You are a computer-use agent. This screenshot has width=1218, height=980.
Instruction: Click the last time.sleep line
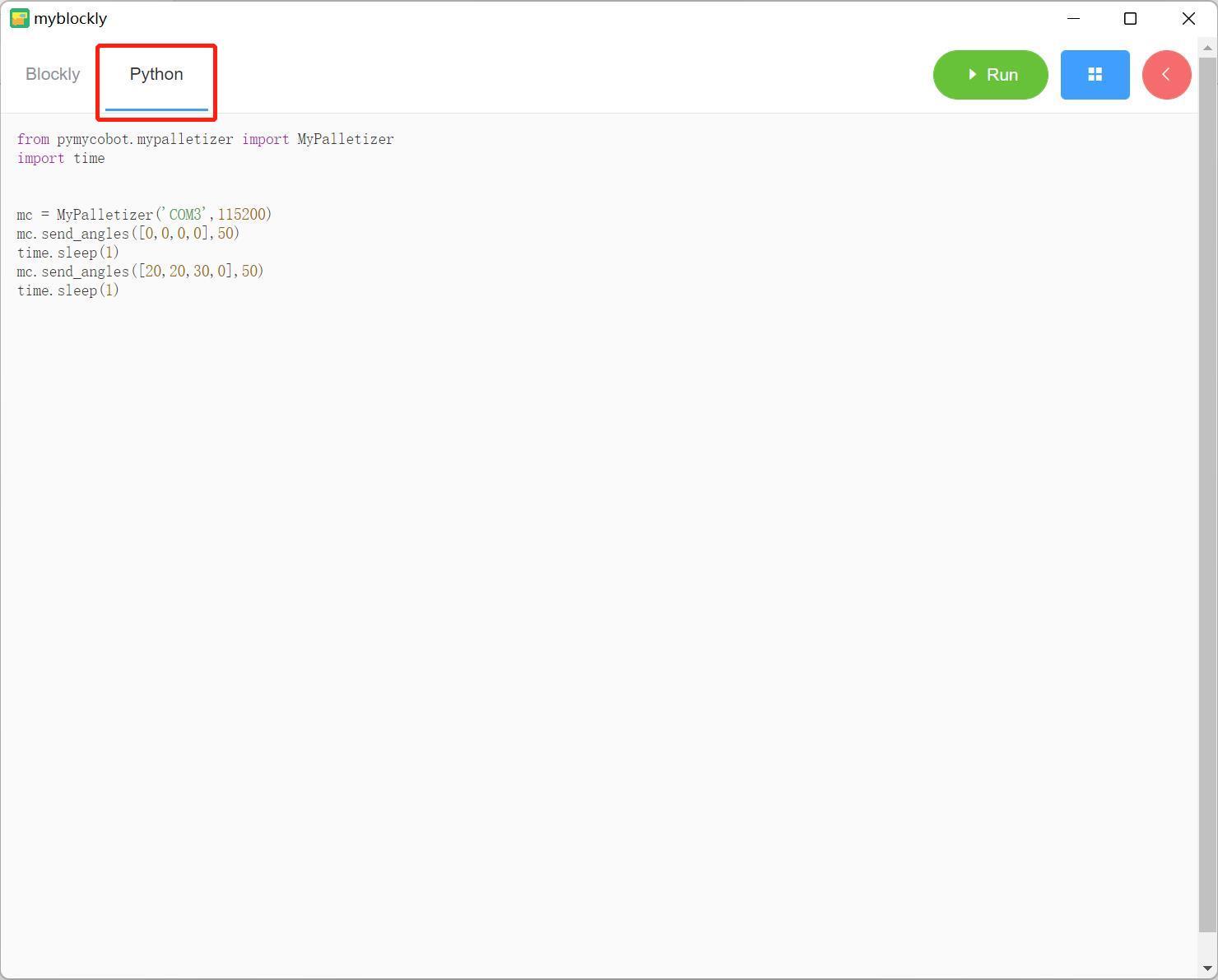coord(67,290)
